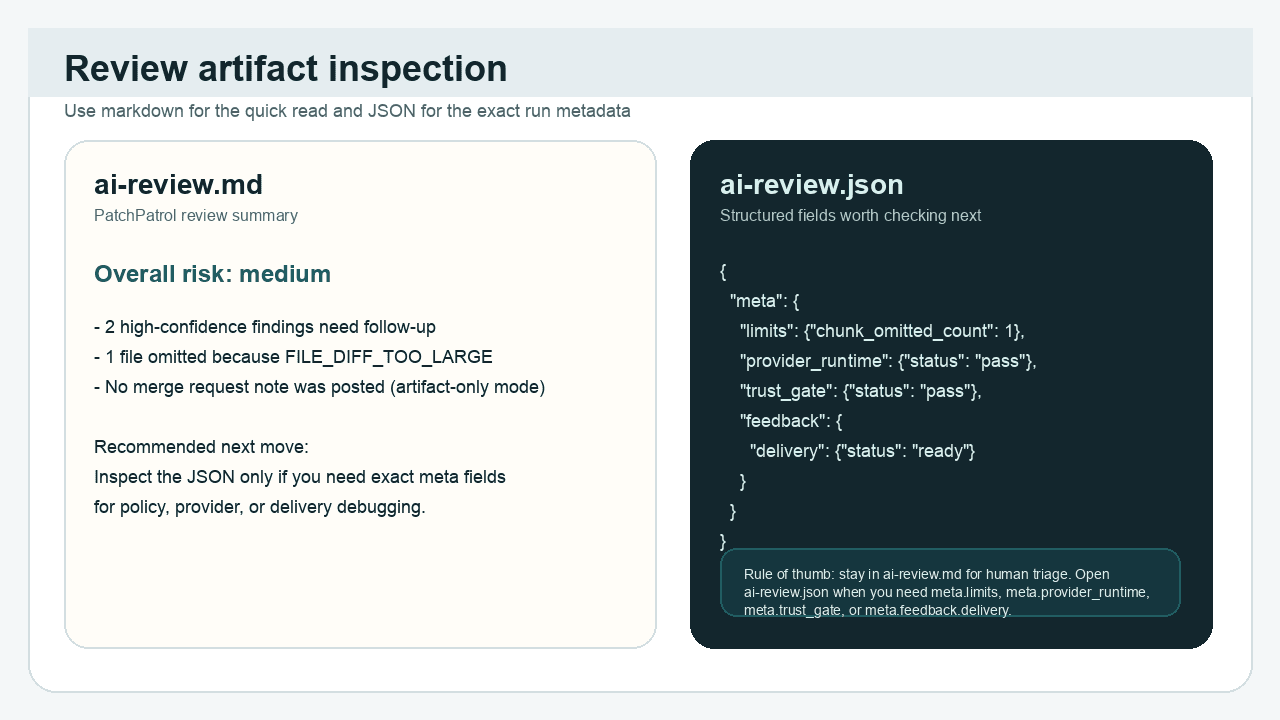The image size is (1280, 720).
Task: Click the Structured fields worth checking subtitle
Action: pos(850,215)
